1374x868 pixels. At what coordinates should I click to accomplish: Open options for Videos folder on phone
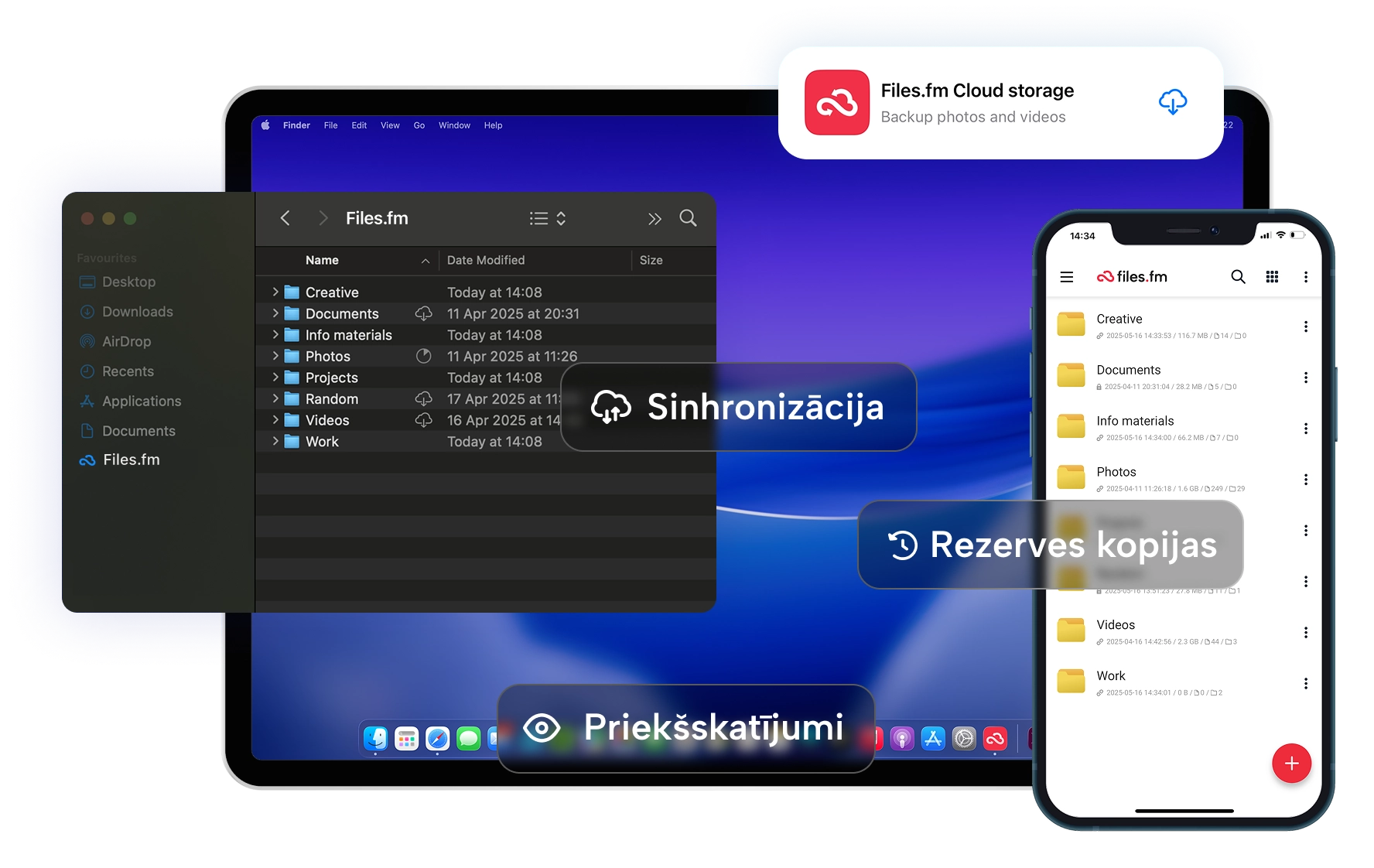(x=1306, y=633)
